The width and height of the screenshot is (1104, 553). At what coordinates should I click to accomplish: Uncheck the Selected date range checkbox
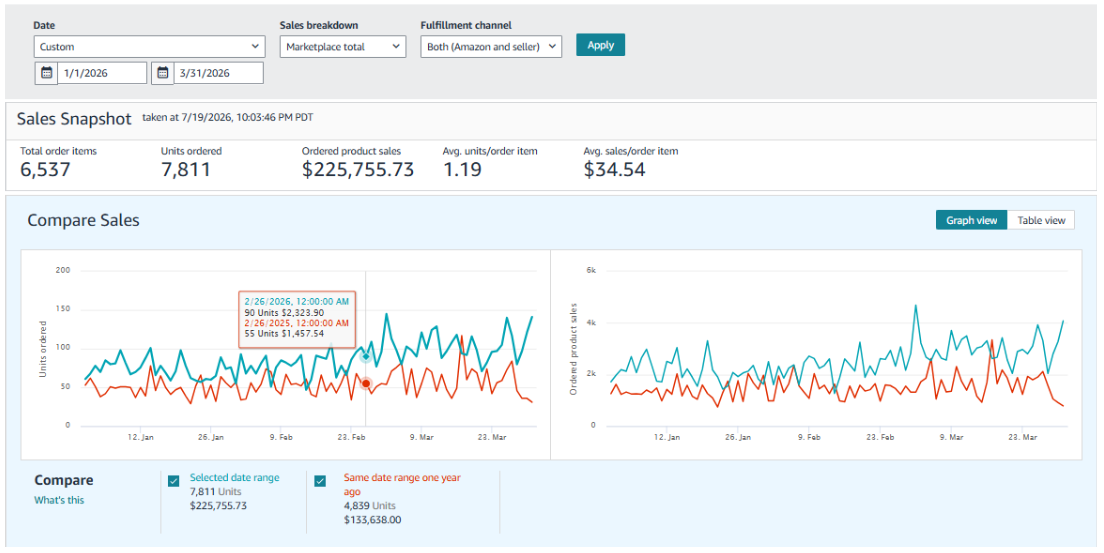click(174, 481)
